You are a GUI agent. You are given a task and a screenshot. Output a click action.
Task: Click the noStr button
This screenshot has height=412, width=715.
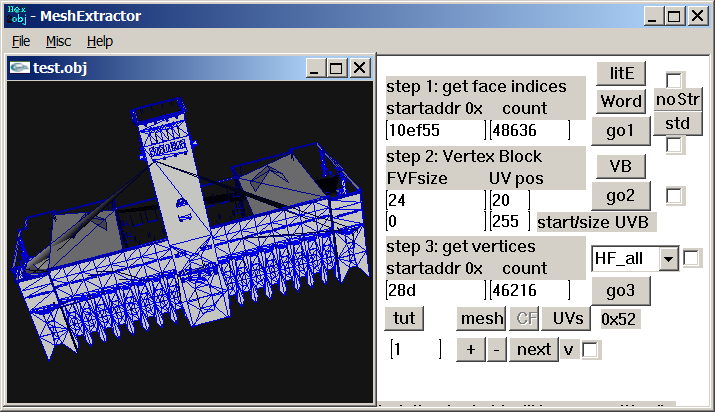click(678, 99)
